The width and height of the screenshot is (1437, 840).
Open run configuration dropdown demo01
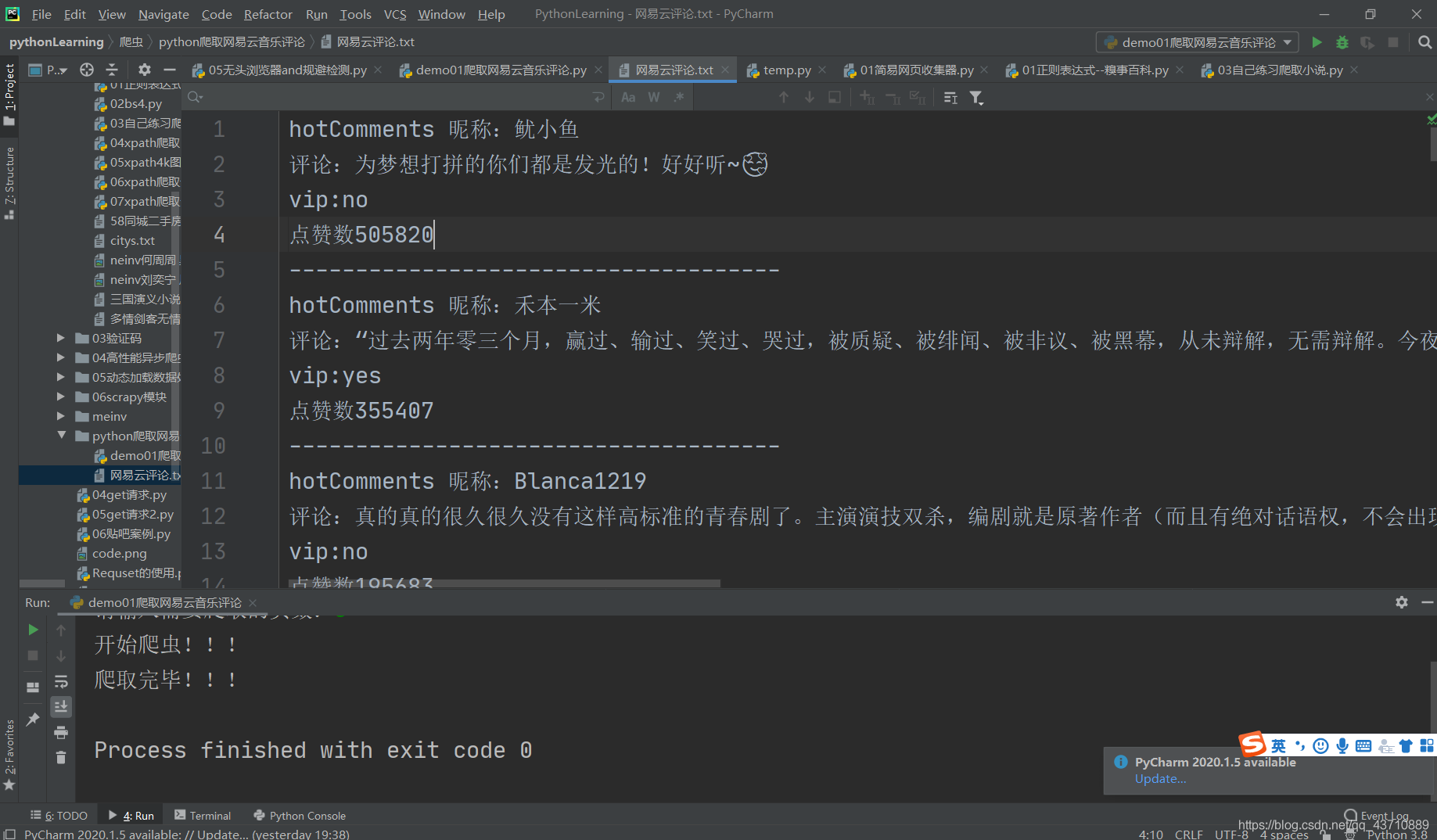pyautogui.click(x=1198, y=42)
